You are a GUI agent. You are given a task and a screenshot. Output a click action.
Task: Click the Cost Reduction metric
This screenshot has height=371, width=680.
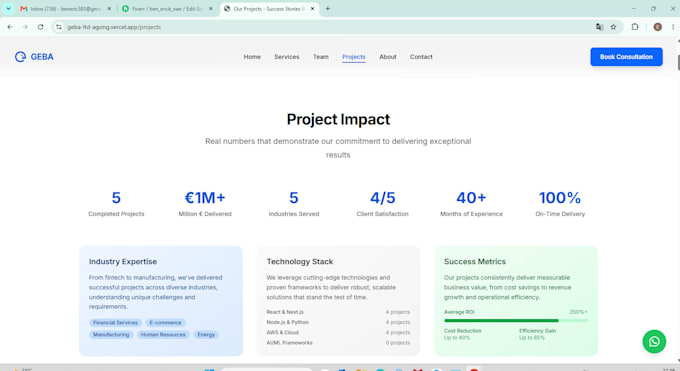click(463, 334)
